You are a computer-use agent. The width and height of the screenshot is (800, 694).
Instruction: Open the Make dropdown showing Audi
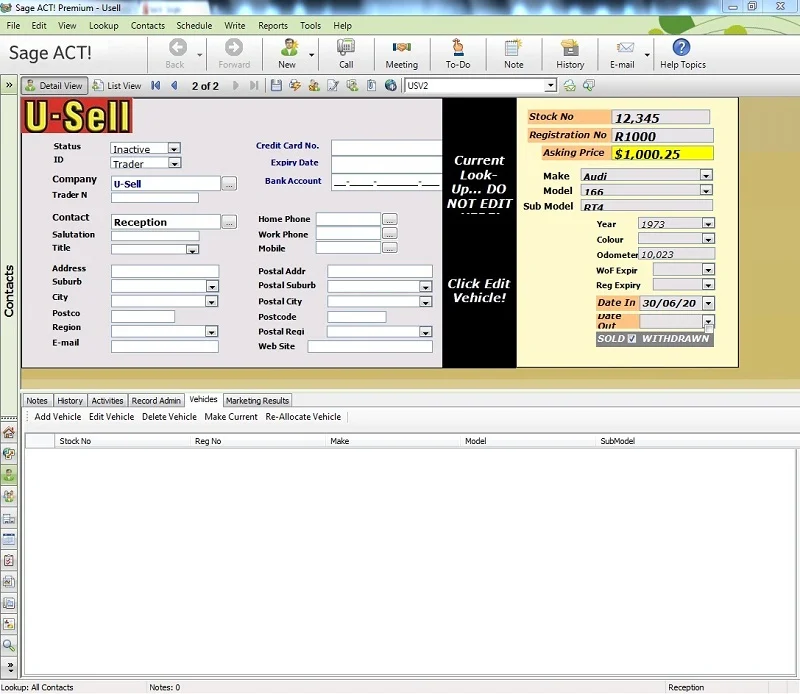[706, 176]
